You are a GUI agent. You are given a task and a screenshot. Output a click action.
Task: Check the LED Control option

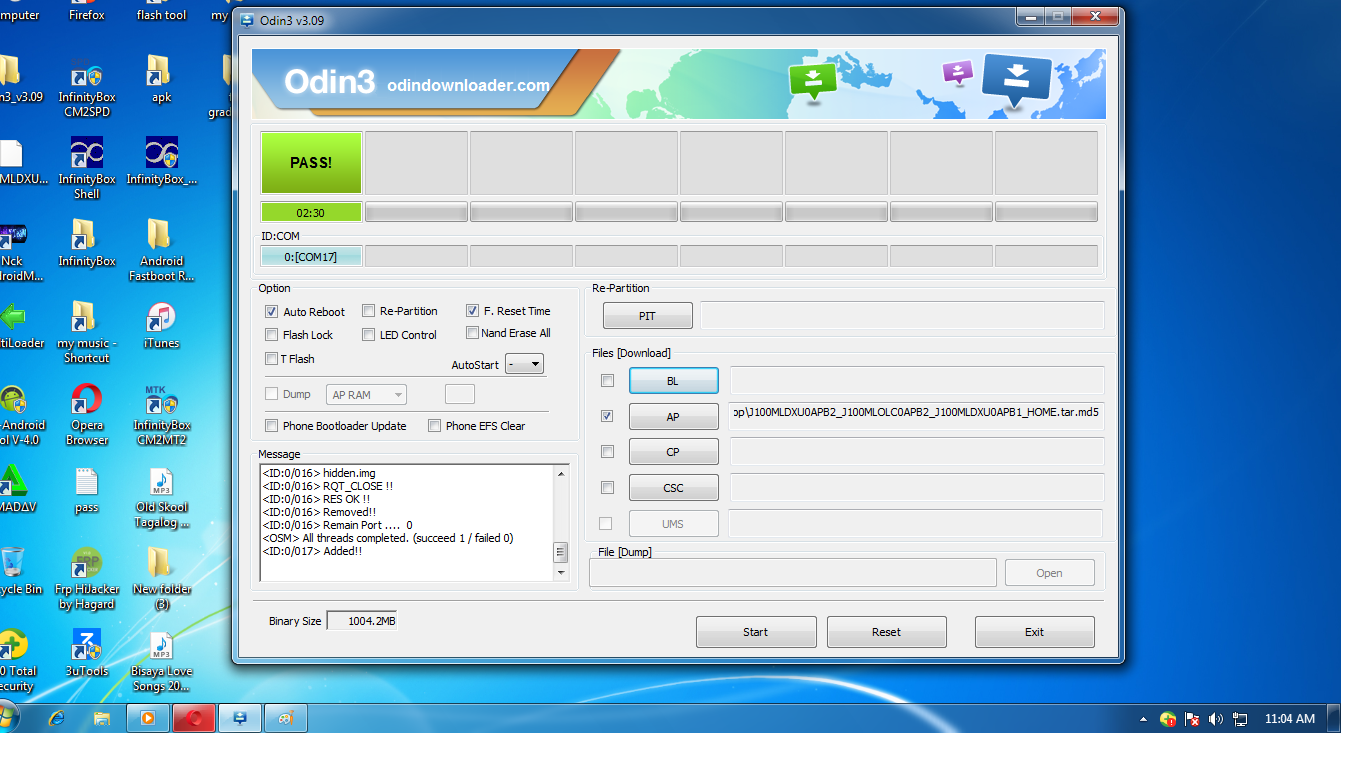click(x=369, y=335)
